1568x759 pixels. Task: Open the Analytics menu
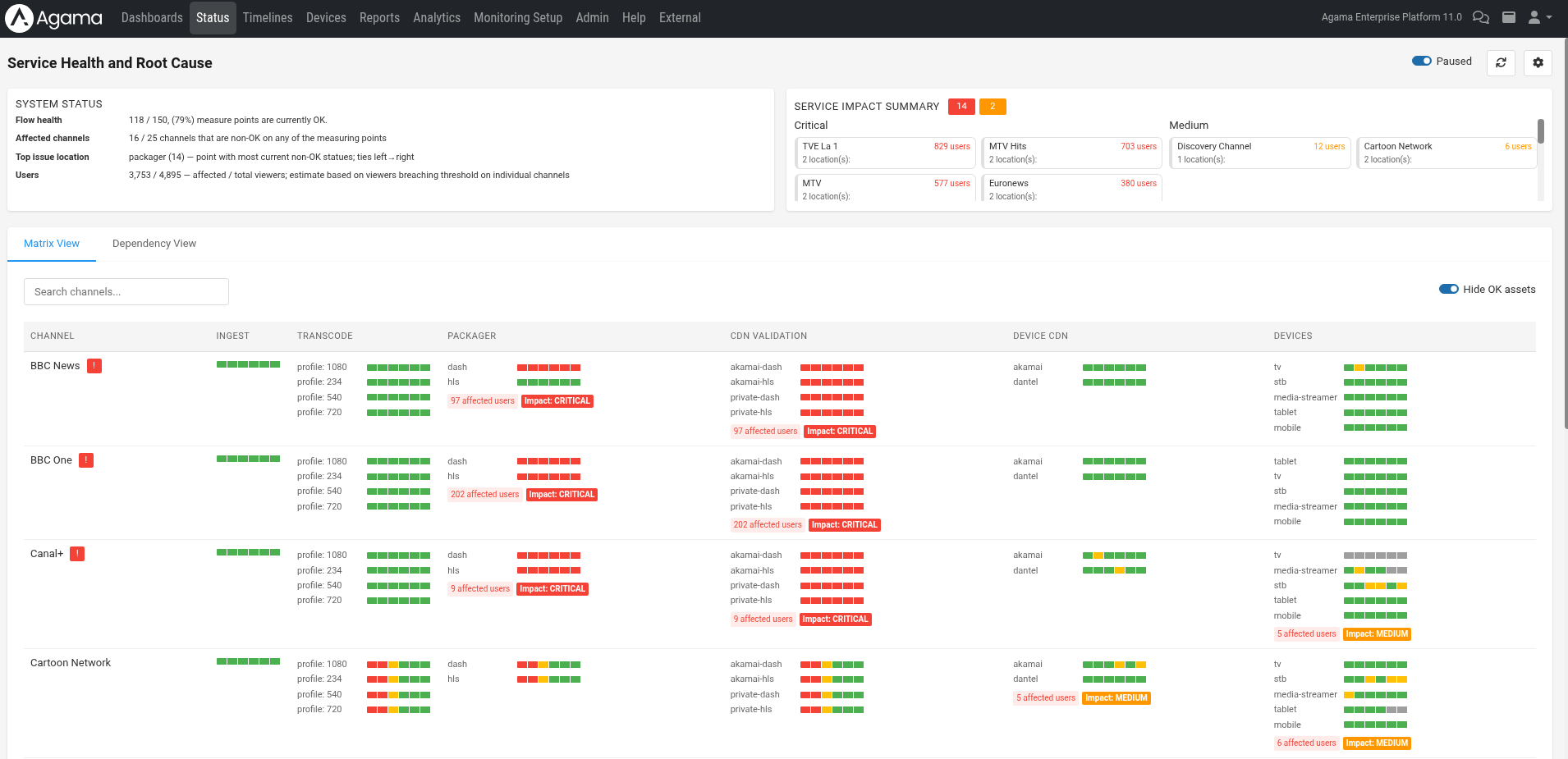coord(436,17)
